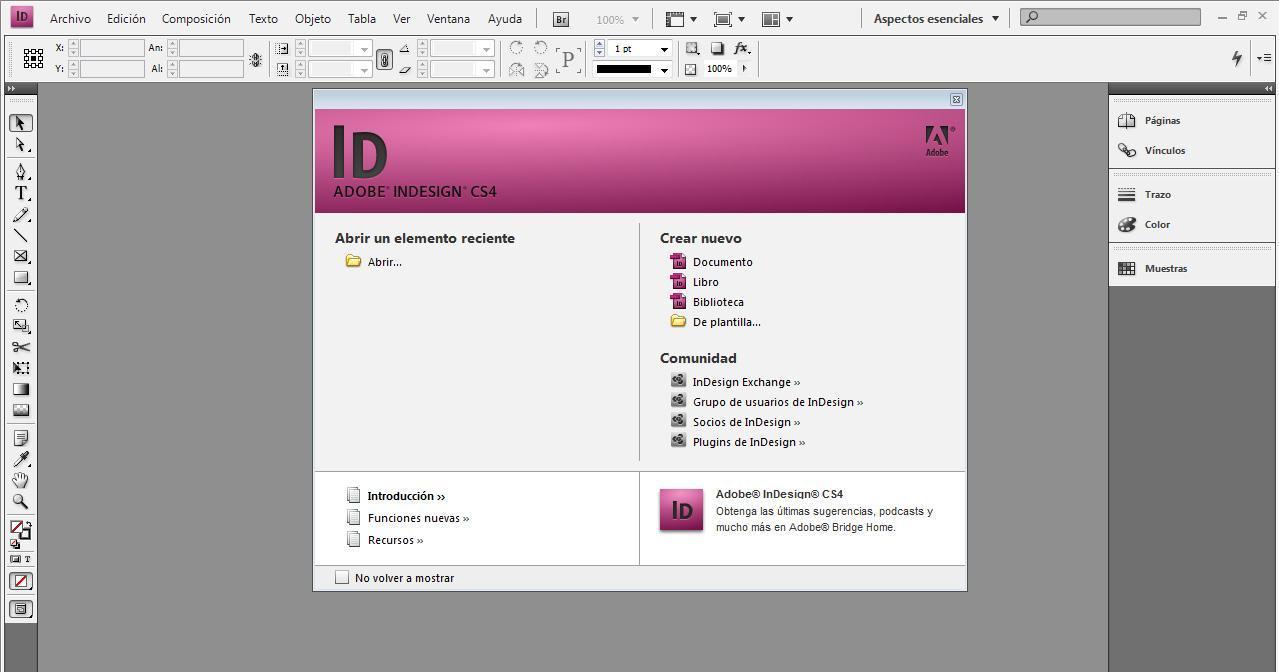Check 'No volver a mostrar' checkbox
The width and height of the screenshot is (1279, 672).
tap(342, 577)
